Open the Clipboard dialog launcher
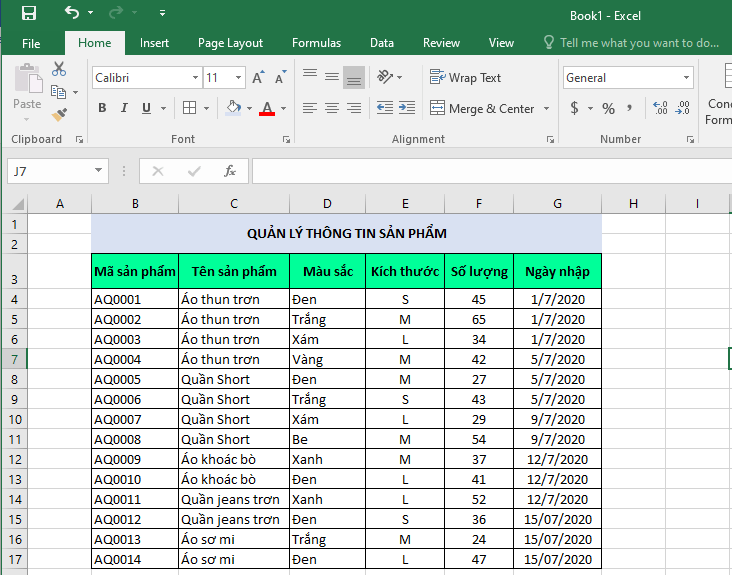The image size is (732, 575). coord(79,140)
